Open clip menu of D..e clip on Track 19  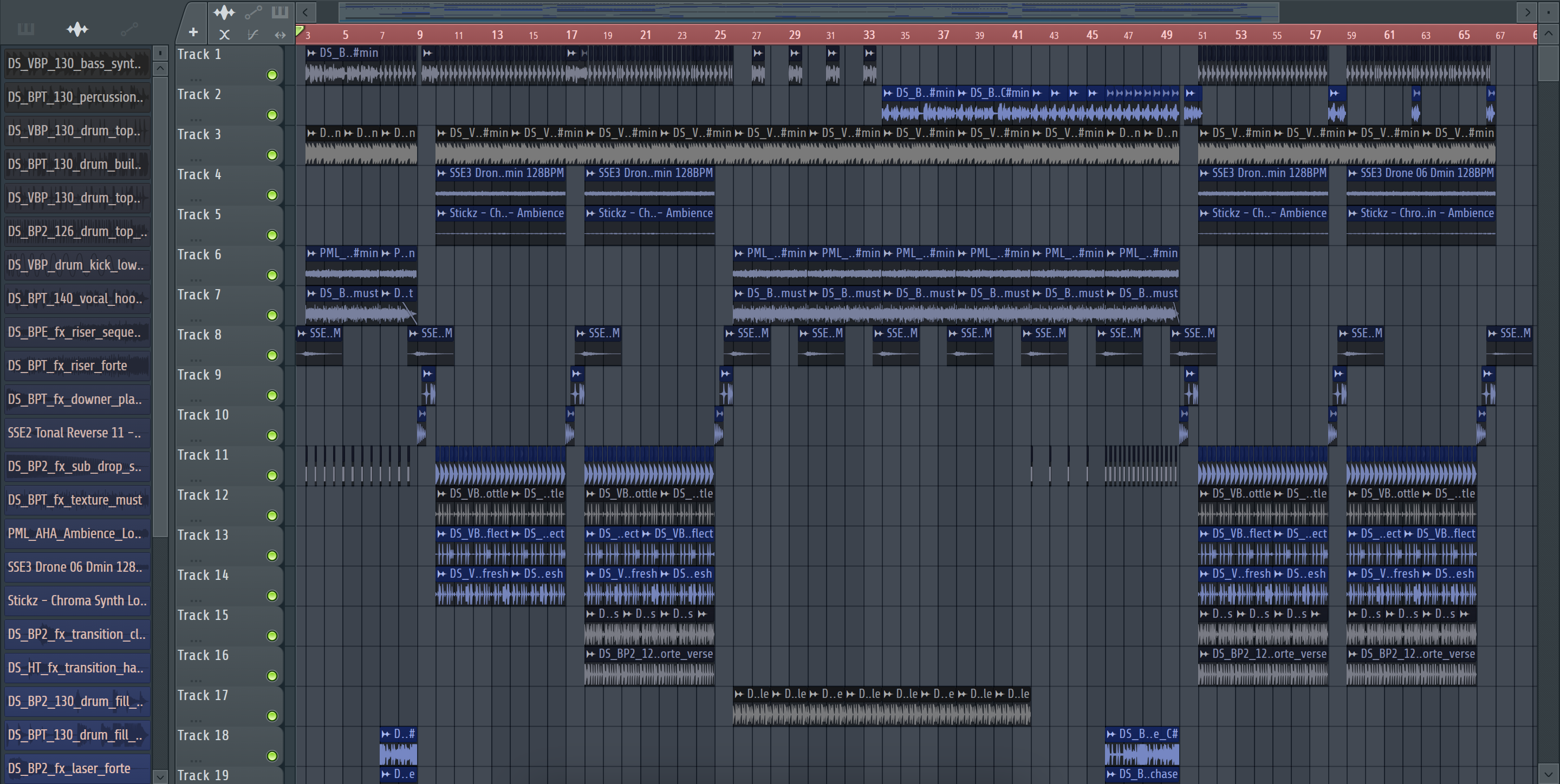(386, 774)
